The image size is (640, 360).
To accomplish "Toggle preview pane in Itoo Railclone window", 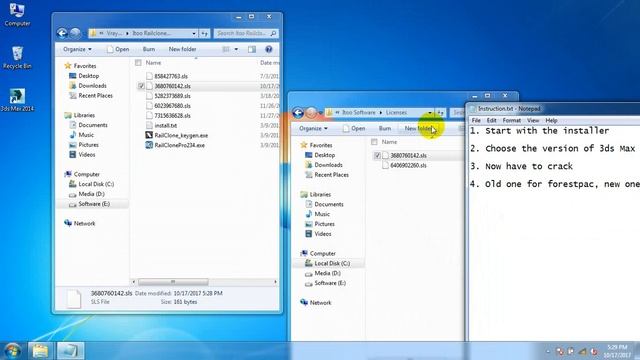I will tap(252, 49).
